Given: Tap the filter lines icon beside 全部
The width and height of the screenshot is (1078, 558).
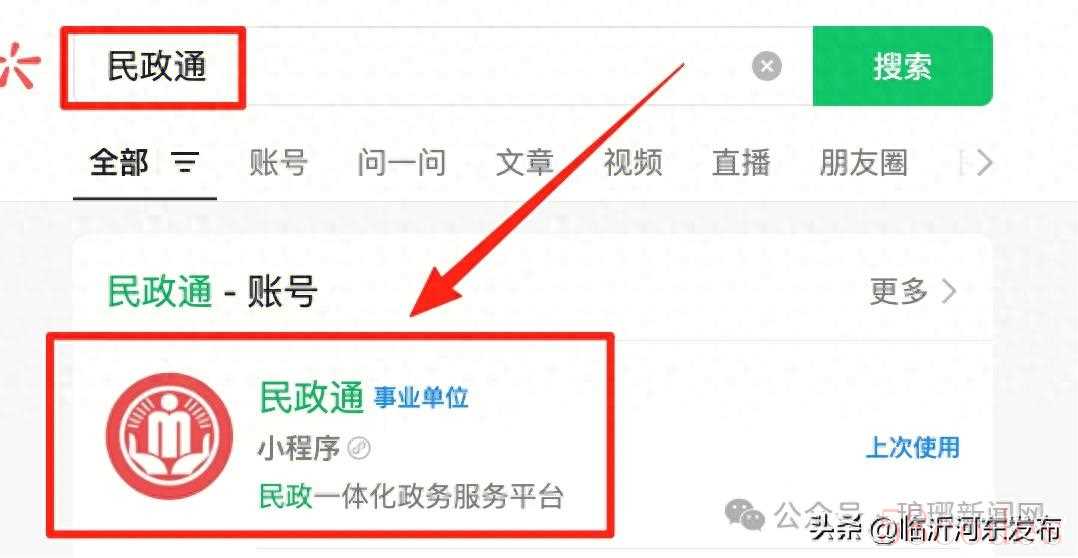Looking at the screenshot, I should click(184, 163).
